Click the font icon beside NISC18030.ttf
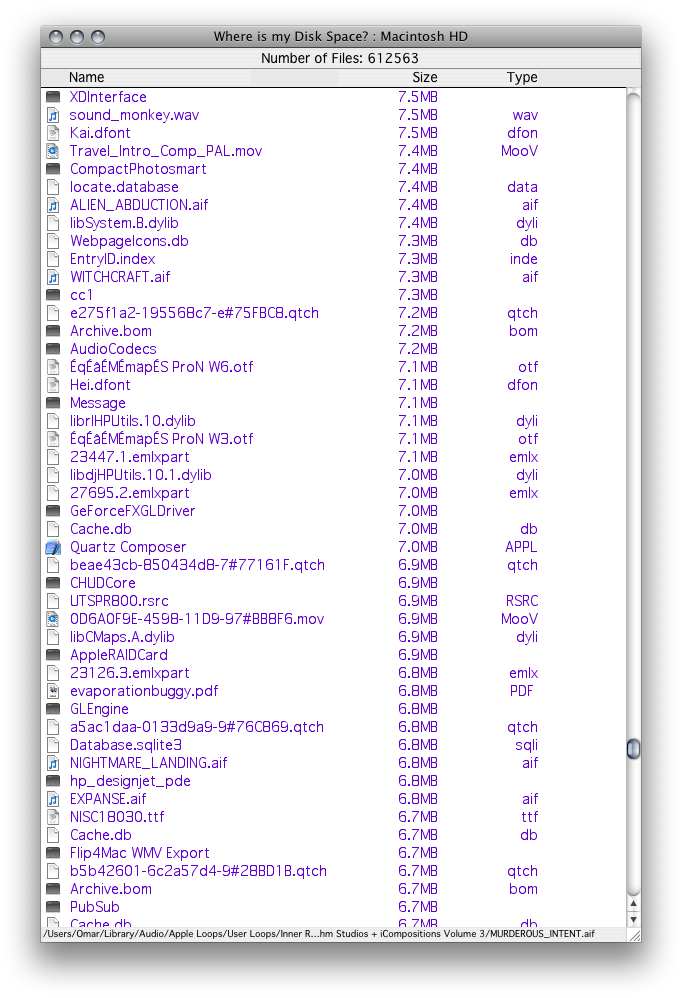The width and height of the screenshot is (682, 998). pyautogui.click(x=53, y=817)
